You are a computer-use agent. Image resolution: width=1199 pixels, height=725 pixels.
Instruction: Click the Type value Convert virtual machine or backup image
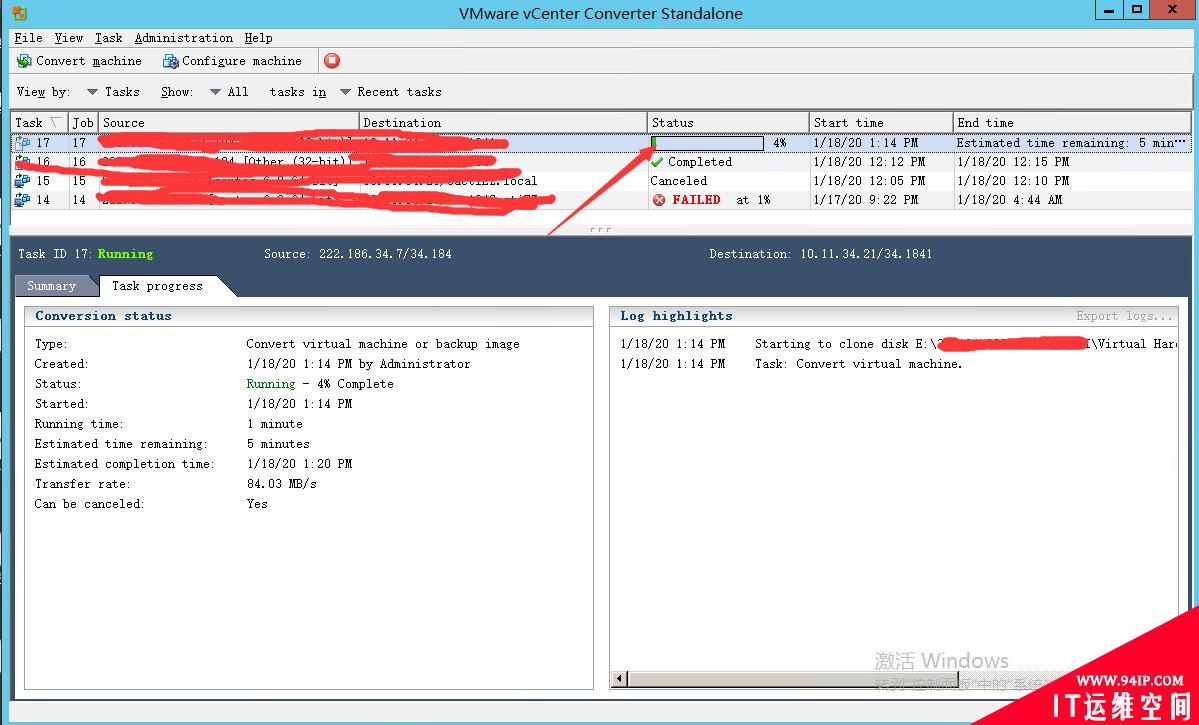coord(383,344)
